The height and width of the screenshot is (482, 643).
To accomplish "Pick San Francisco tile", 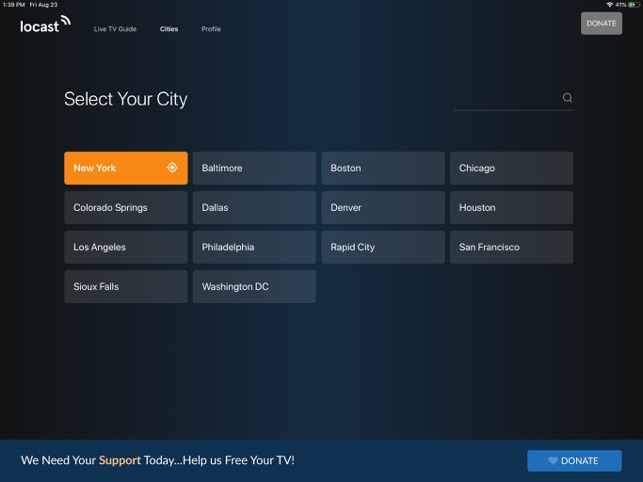I will pyautogui.click(x=511, y=247).
